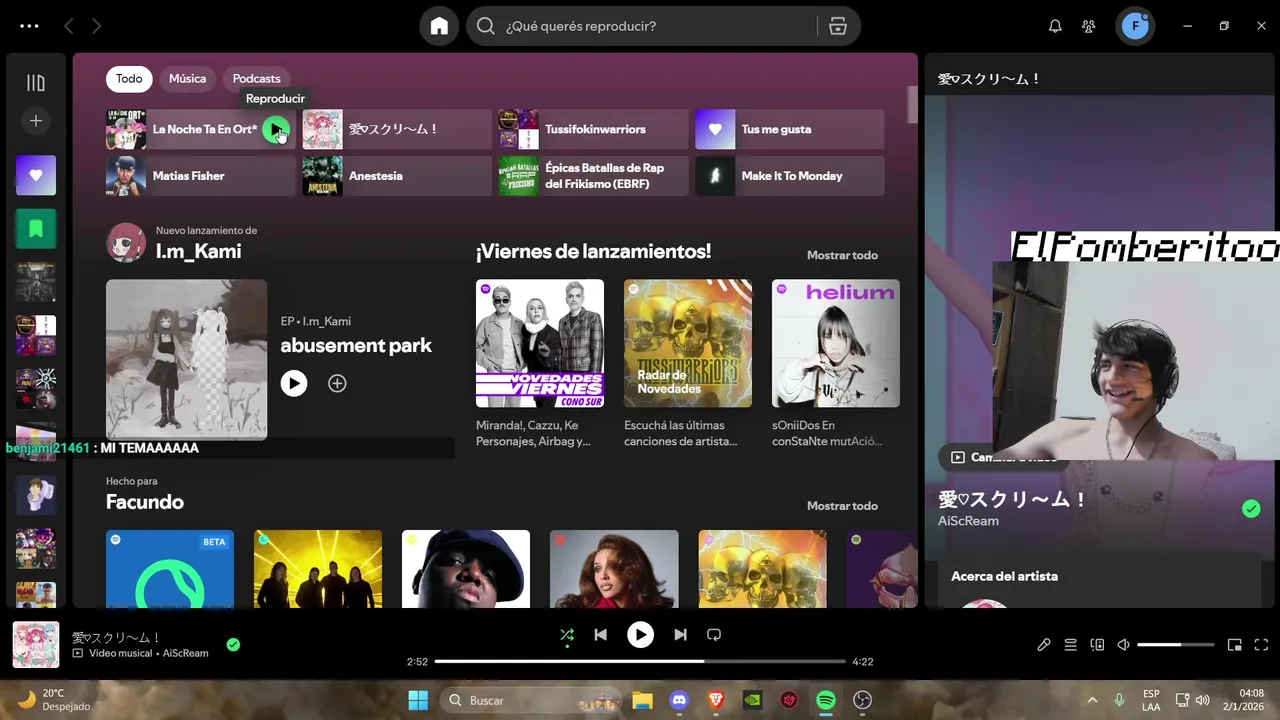
Task: Open the three-dot app menu
Action: [x=29, y=26]
